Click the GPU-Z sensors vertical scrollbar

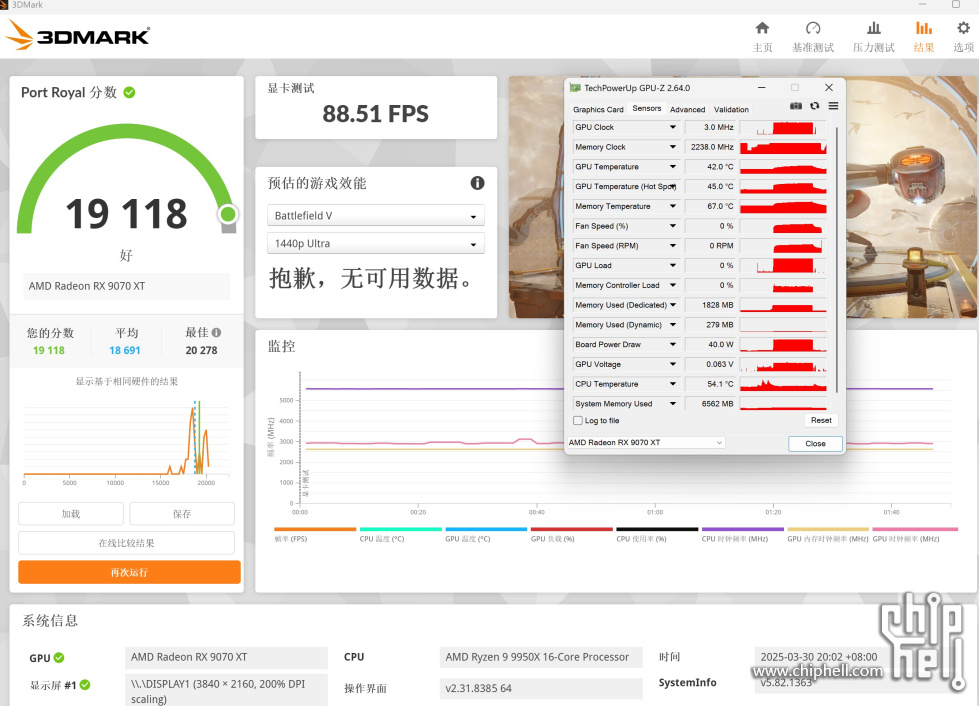coord(836,259)
